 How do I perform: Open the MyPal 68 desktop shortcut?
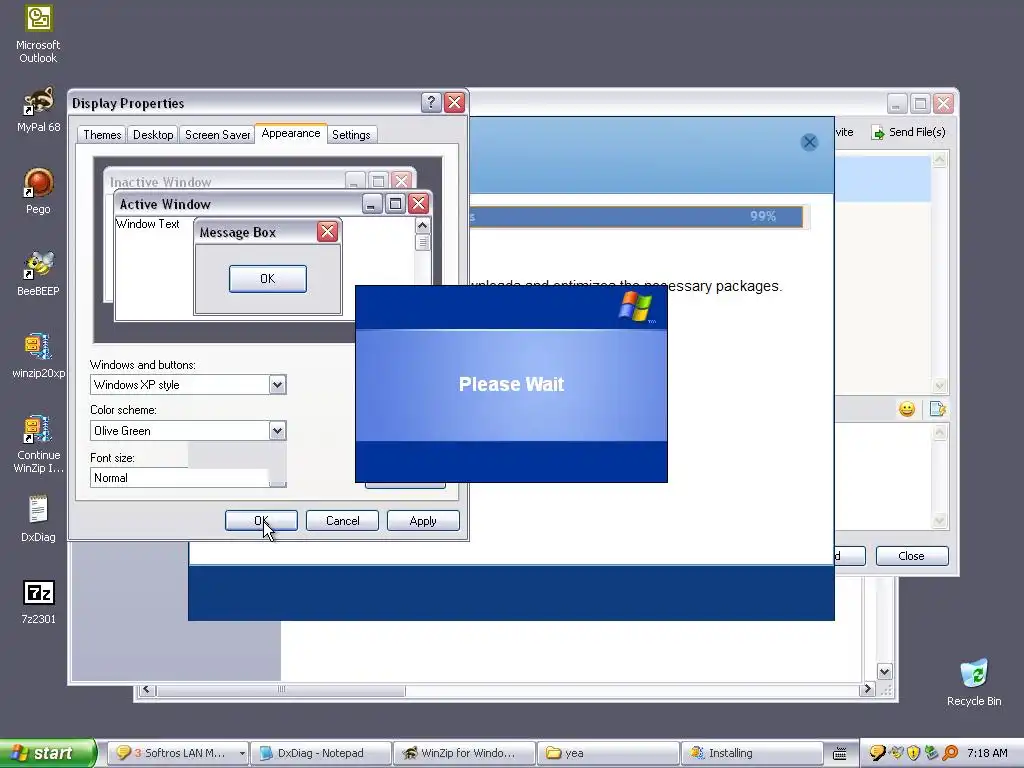[38, 110]
